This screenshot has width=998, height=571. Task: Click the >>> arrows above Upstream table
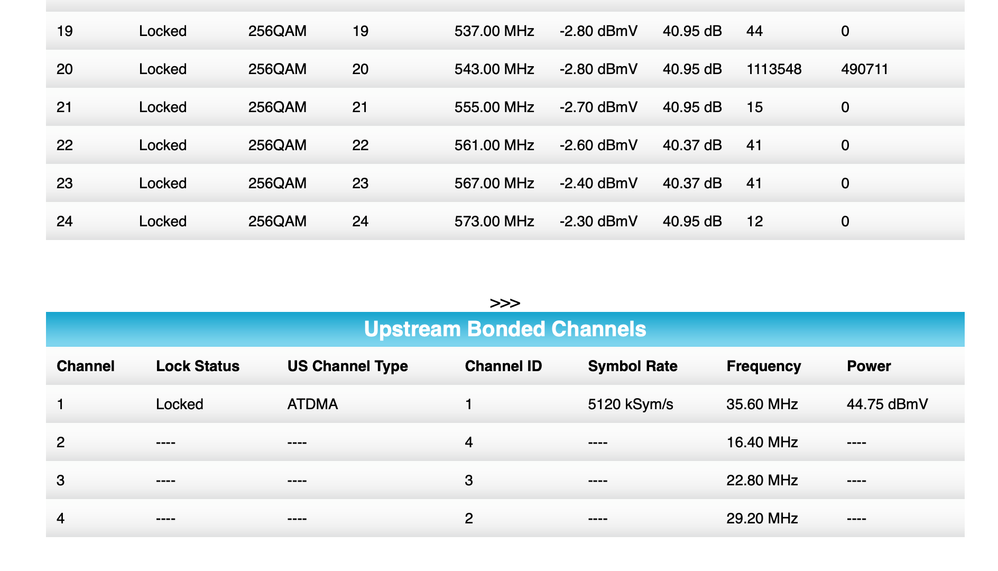pyautogui.click(x=504, y=303)
